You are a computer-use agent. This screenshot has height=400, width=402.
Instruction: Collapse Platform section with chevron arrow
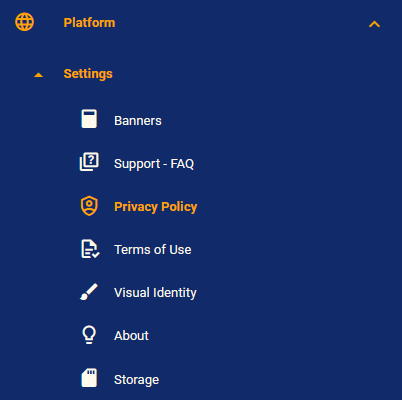(374, 24)
